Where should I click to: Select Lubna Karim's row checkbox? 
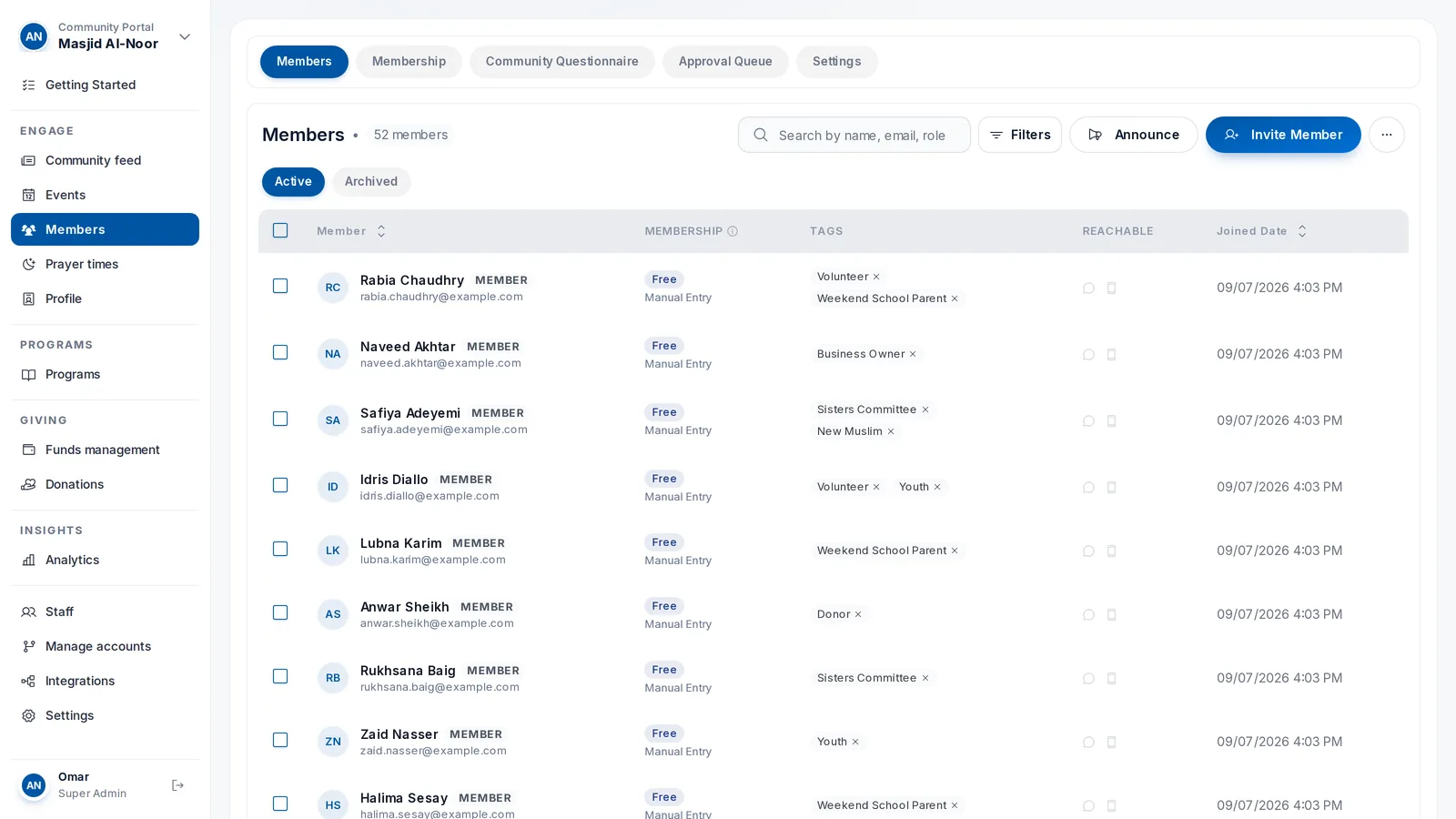280,549
